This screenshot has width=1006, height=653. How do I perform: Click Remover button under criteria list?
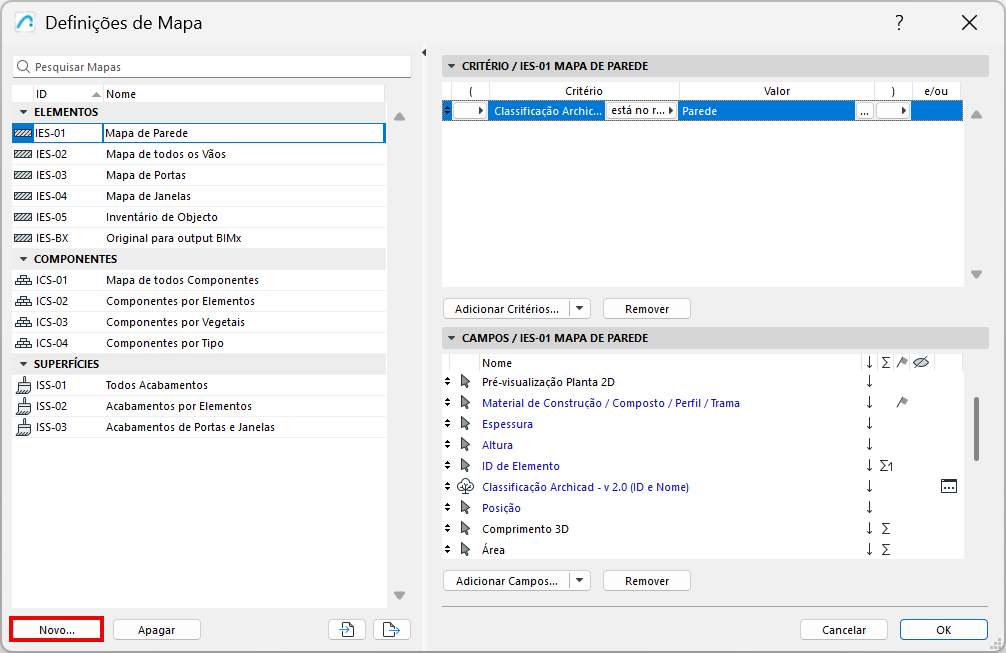pos(647,309)
